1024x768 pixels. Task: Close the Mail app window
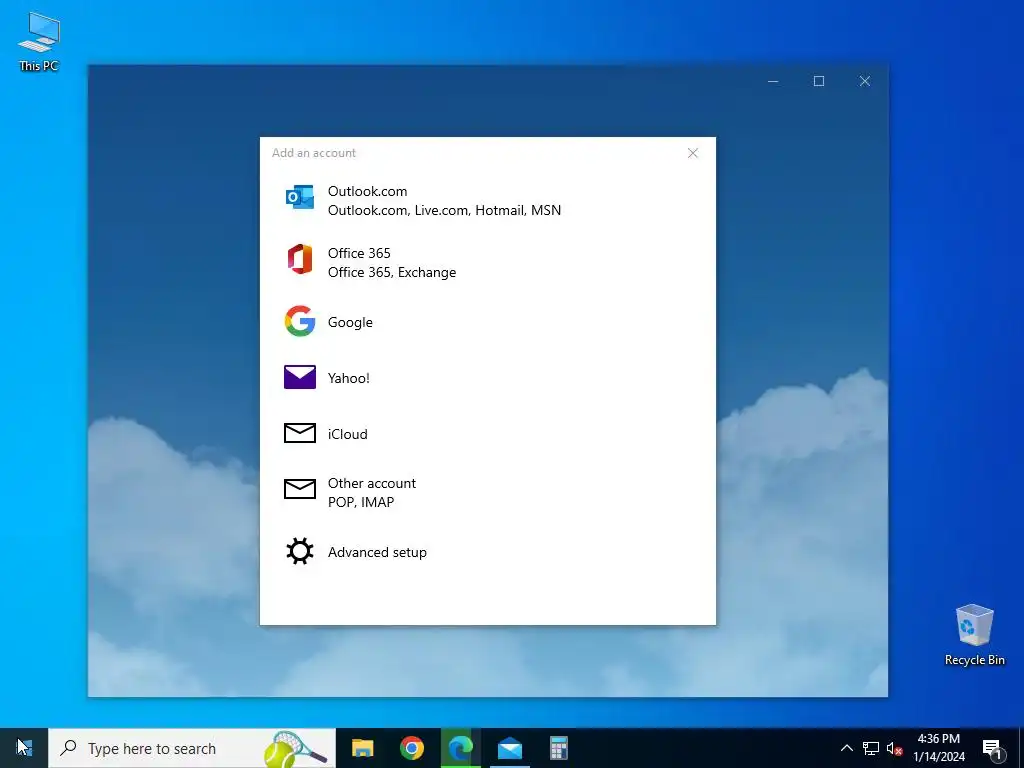(x=865, y=81)
